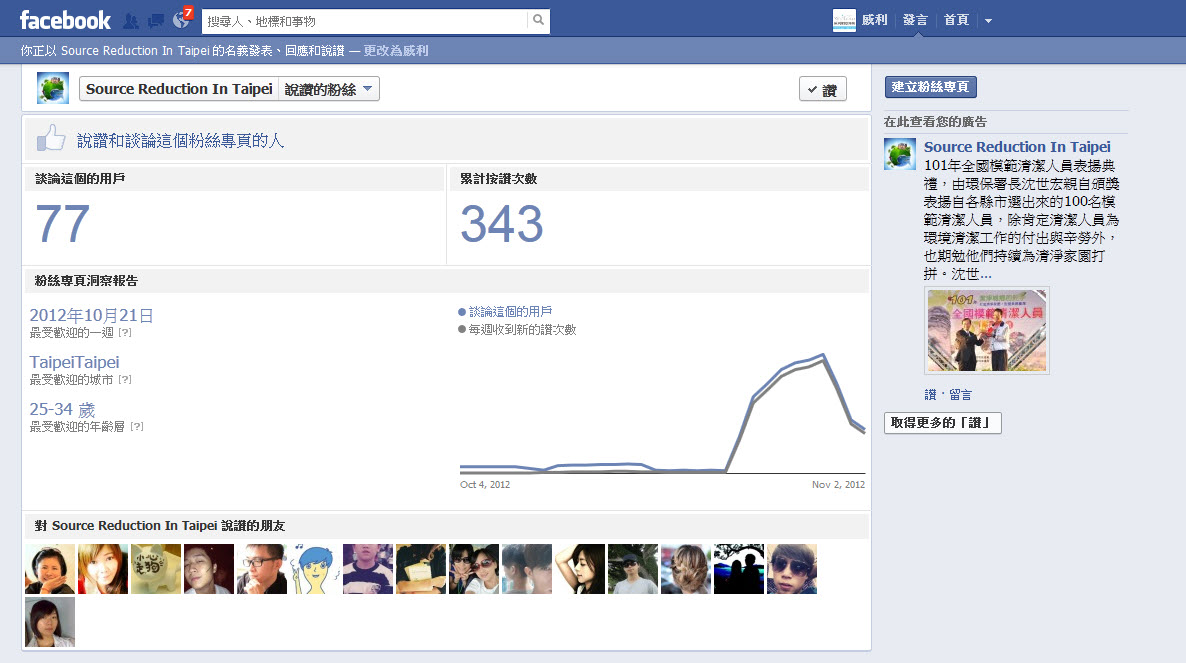Toggle the checked 讚 like button
The width and height of the screenshot is (1186, 663).
click(x=822, y=90)
